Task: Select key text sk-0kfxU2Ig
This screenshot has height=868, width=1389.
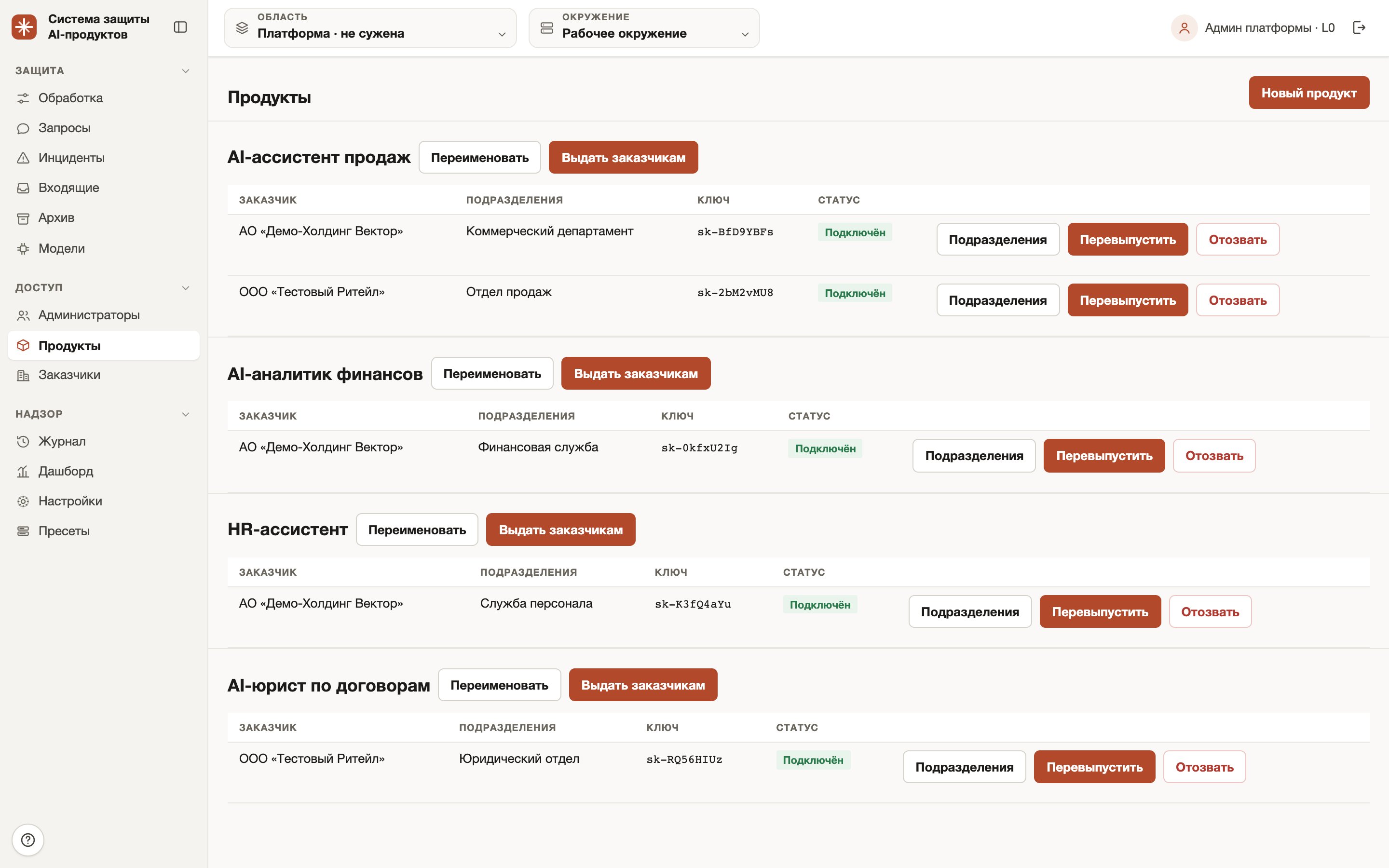Action: coord(699,448)
